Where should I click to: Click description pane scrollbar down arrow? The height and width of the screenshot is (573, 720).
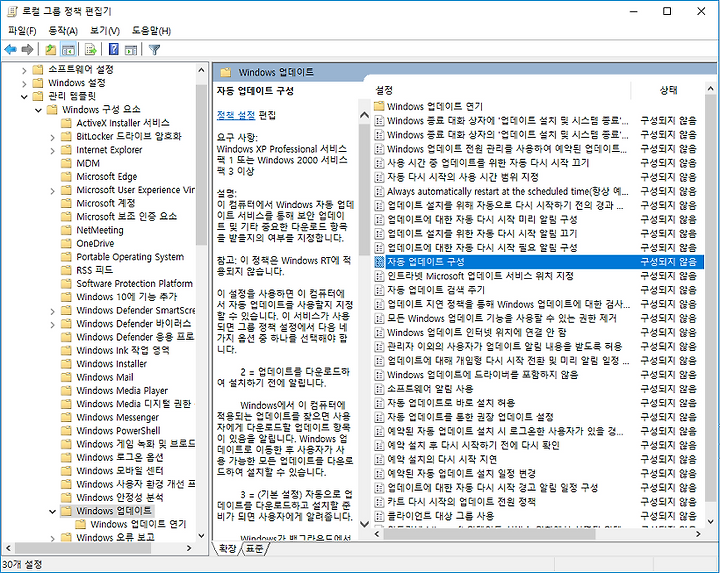tap(364, 523)
